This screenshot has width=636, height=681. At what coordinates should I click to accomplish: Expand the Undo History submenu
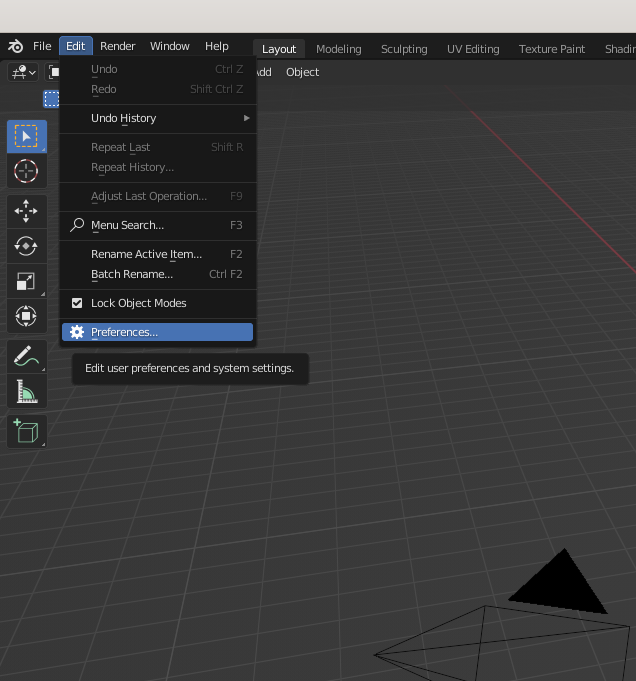[x=158, y=118]
